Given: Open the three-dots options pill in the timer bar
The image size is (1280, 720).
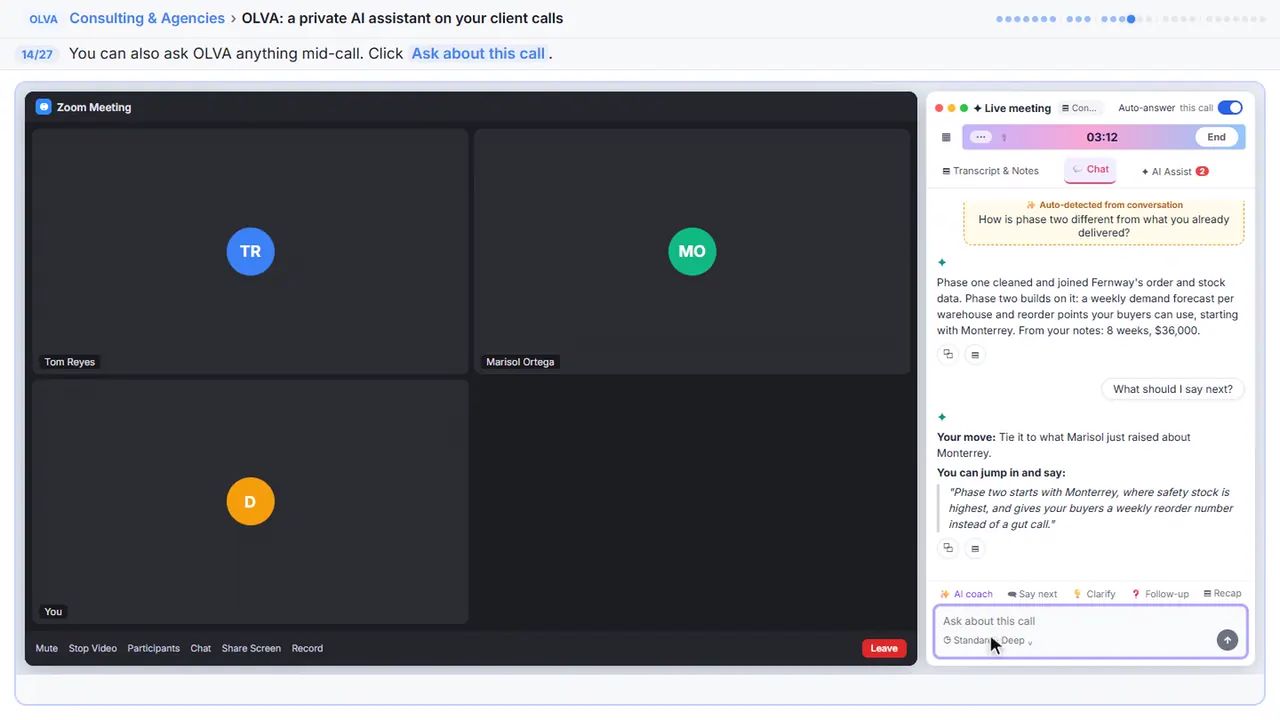Looking at the screenshot, I should [980, 137].
